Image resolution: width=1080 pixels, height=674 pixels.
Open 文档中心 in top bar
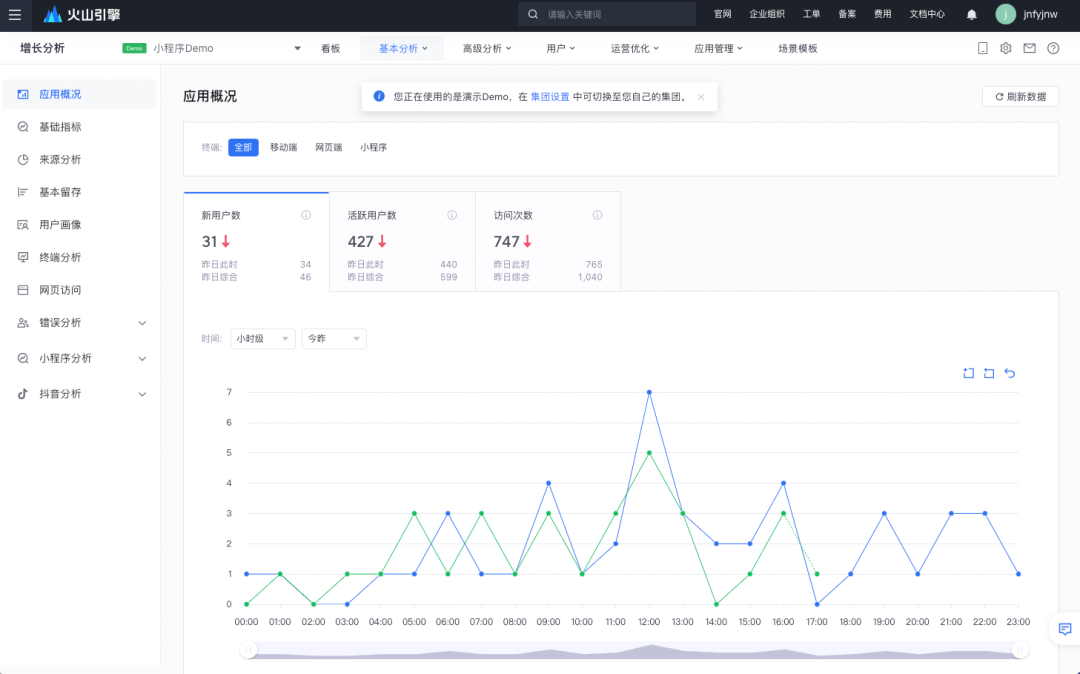pyautogui.click(x=927, y=14)
